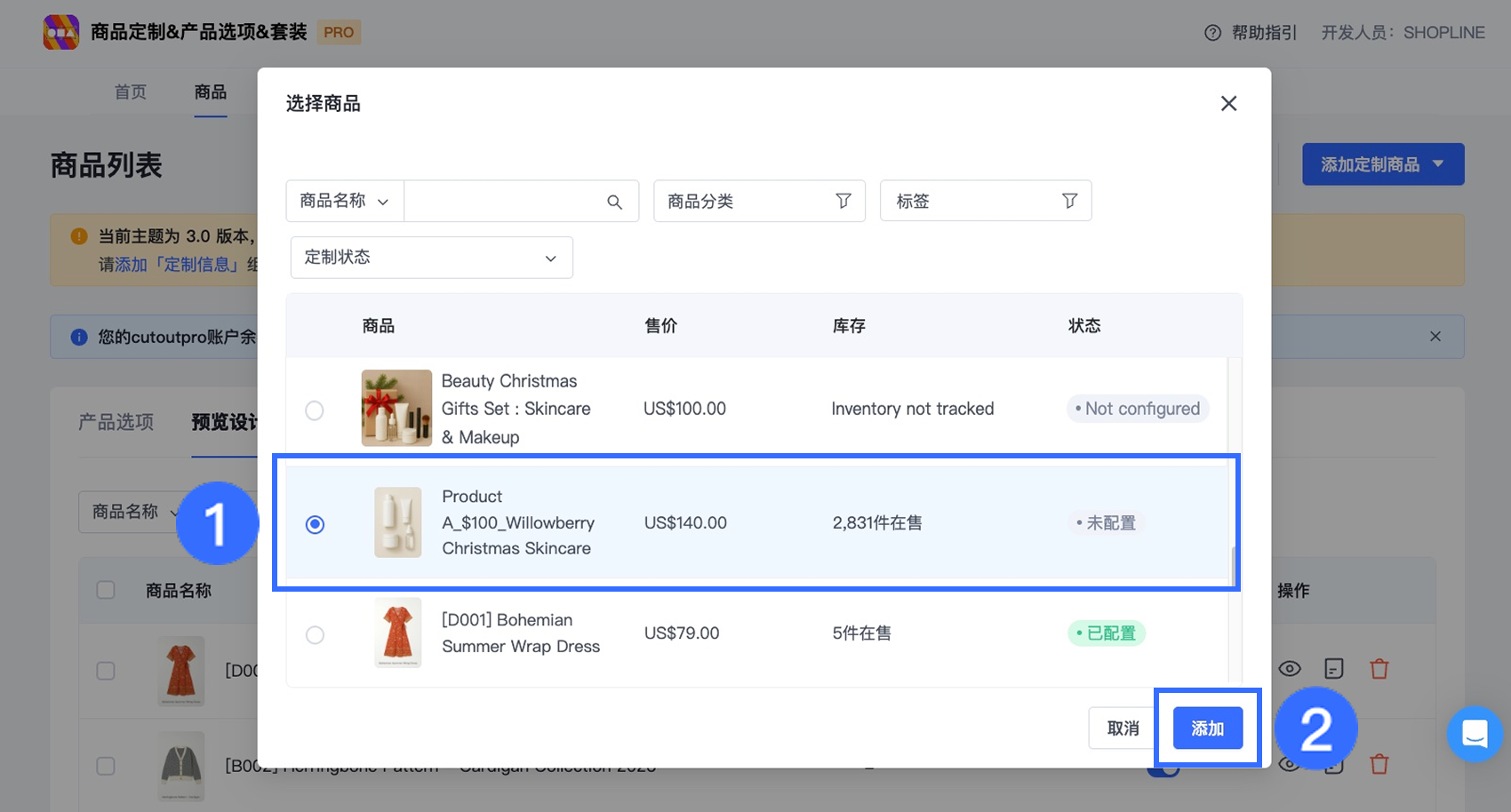The image size is (1511, 812).
Task: Click the 取消 button
Action: [x=1123, y=728]
